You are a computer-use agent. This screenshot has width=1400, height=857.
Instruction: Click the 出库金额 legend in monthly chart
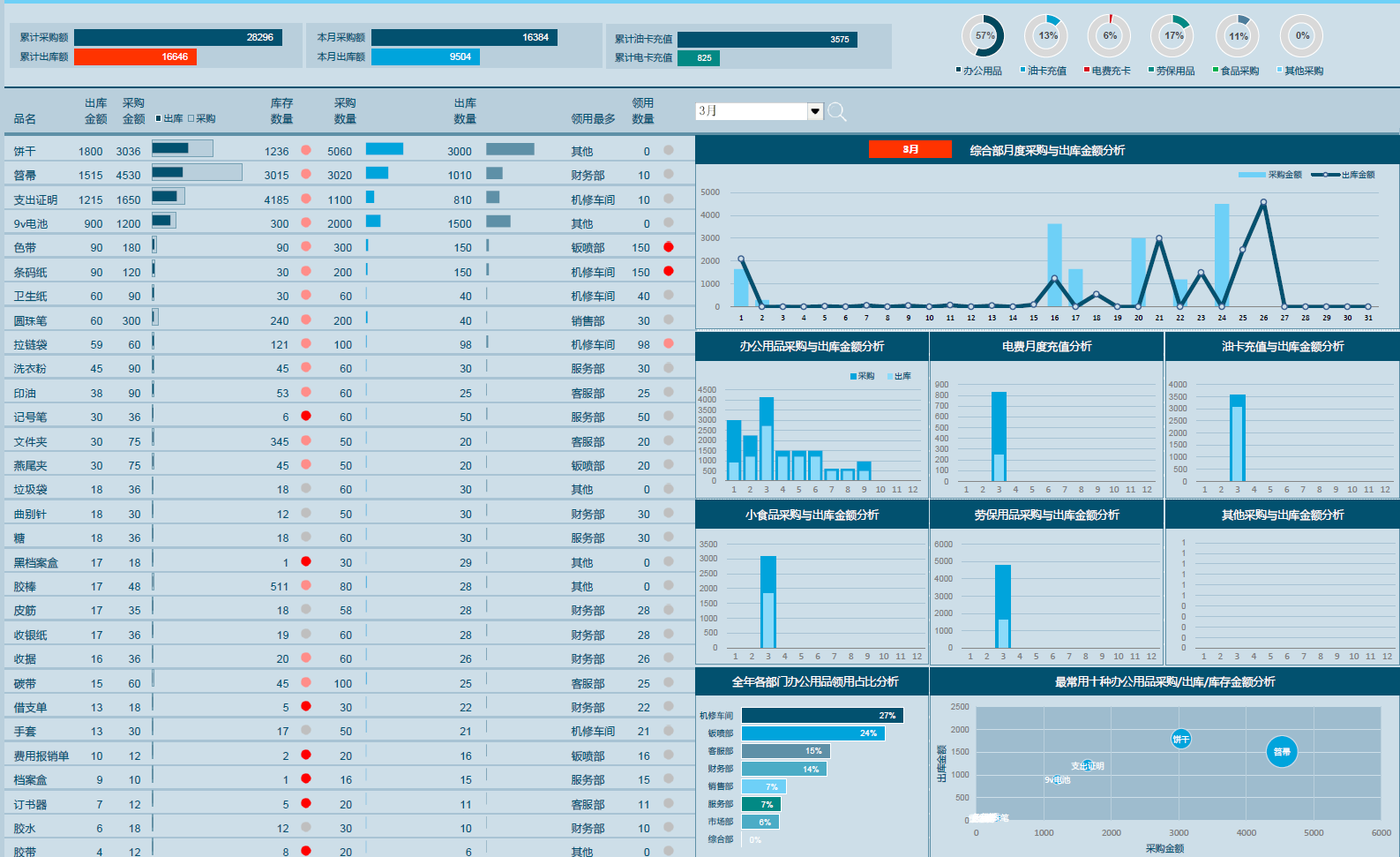1343,175
